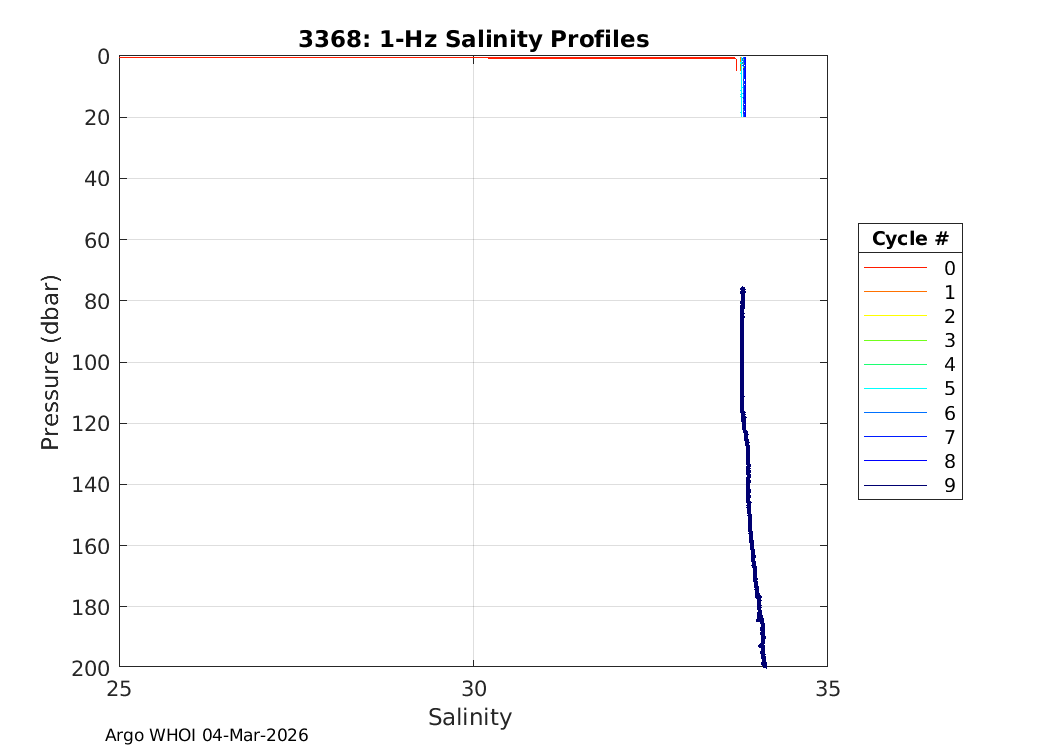Click the "Cycle #" legend title
Viewport: 1050px width, 750px height.
pos(909,239)
